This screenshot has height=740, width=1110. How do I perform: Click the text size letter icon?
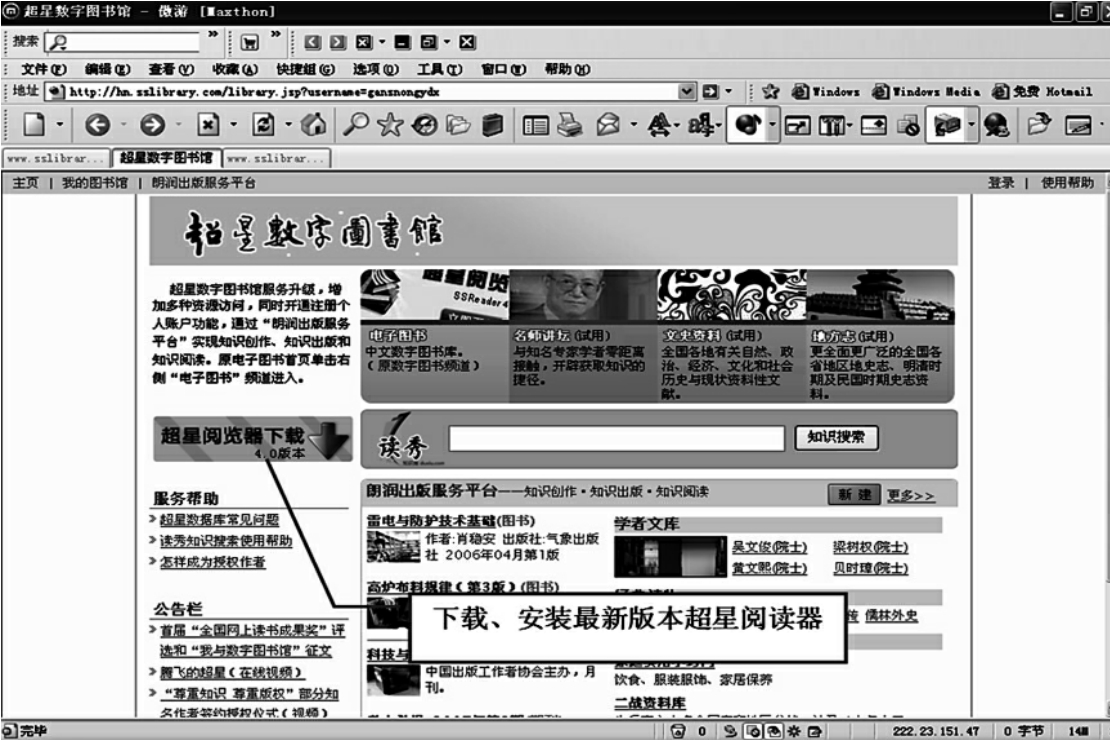click(x=659, y=125)
